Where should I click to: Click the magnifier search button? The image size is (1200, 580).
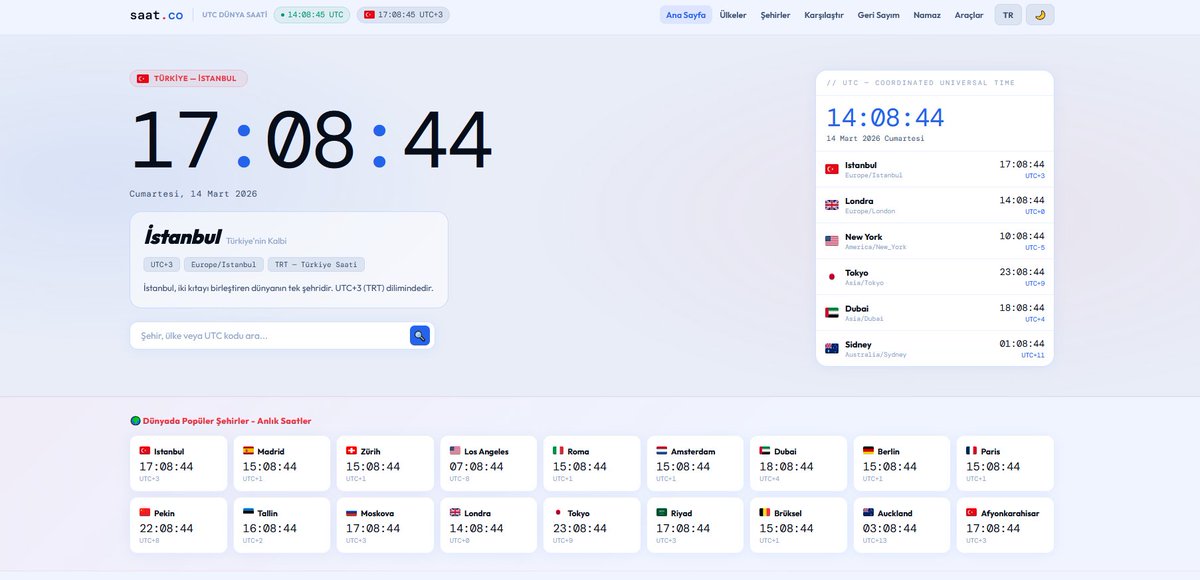point(420,336)
